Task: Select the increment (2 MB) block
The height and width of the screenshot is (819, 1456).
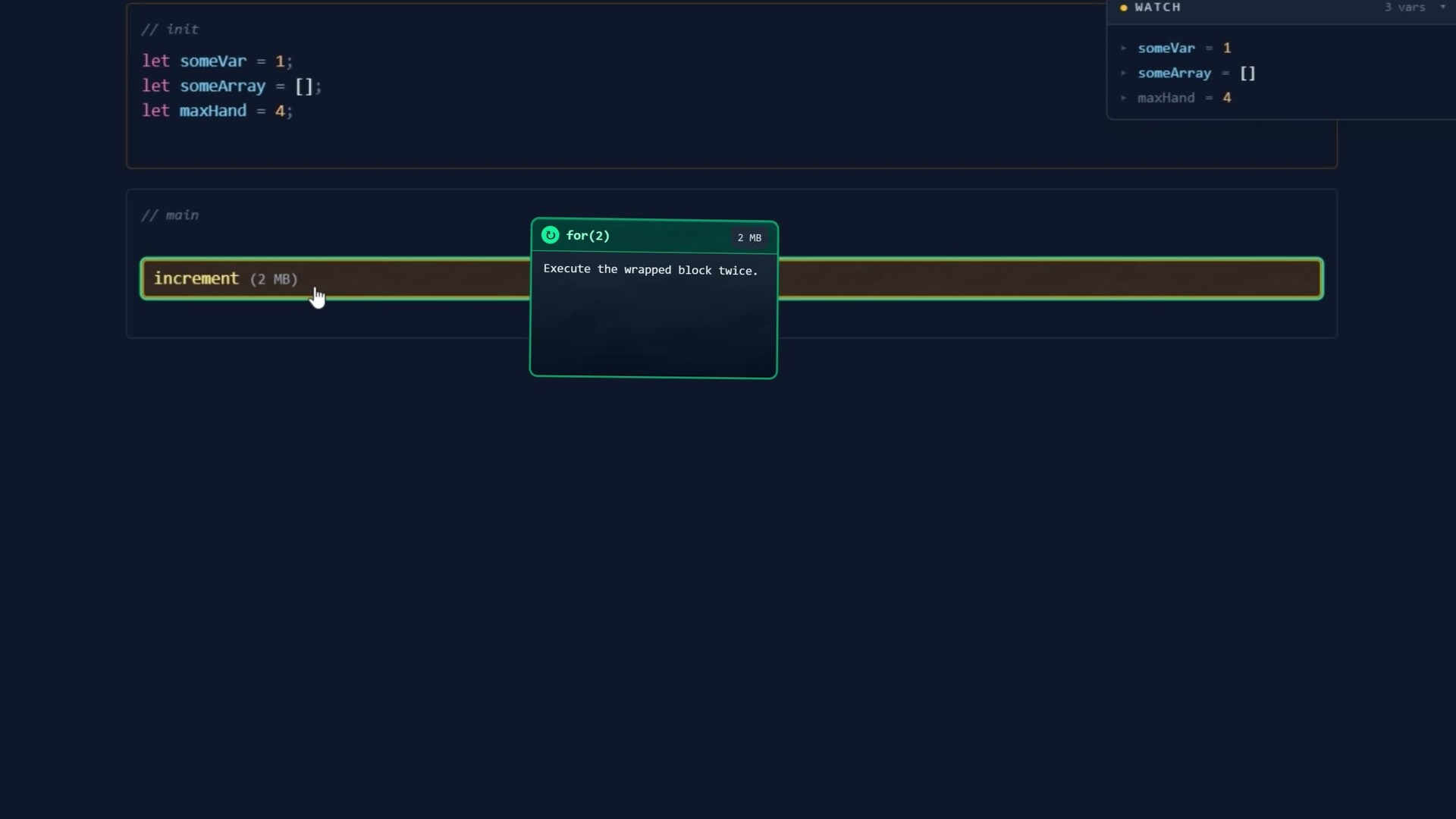Action: pyautogui.click(x=732, y=278)
